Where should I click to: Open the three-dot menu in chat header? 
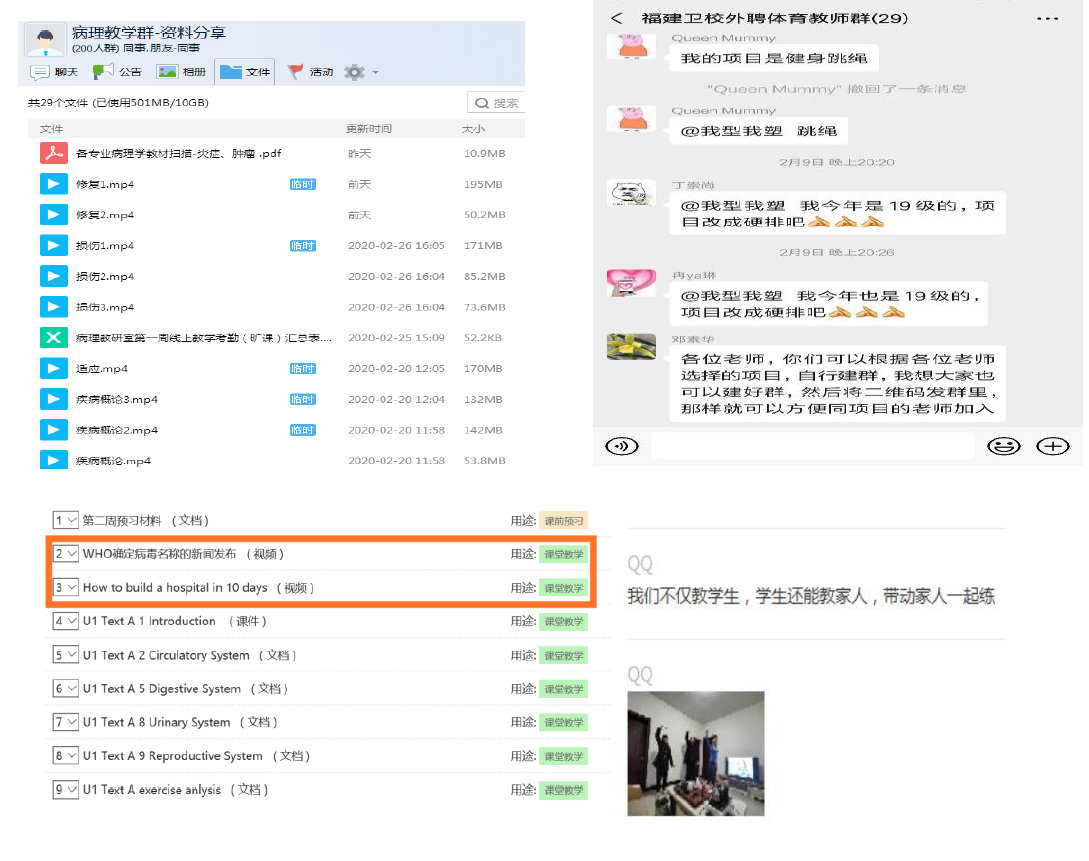(1047, 18)
